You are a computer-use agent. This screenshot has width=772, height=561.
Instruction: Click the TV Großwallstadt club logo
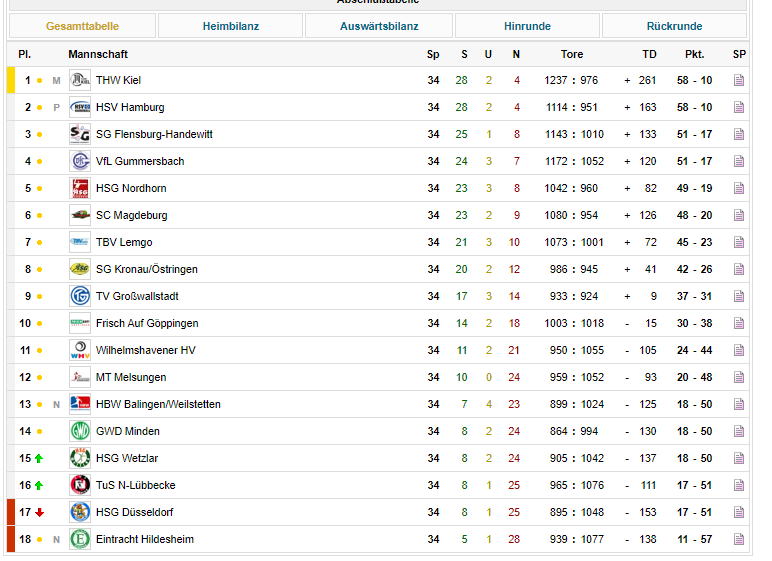click(x=80, y=296)
